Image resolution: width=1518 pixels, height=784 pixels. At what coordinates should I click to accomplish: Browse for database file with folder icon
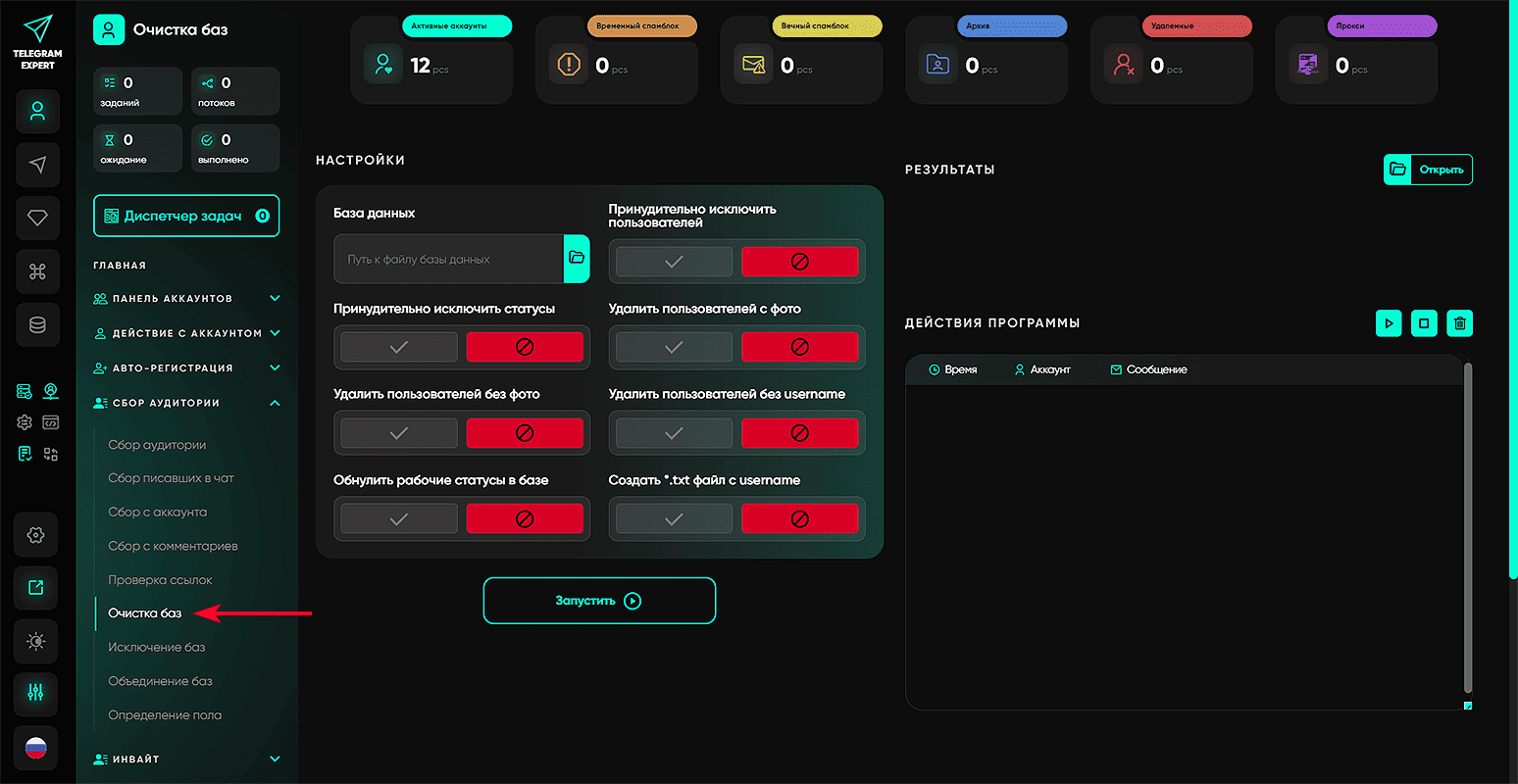pyautogui.click(x=577, y=258)
